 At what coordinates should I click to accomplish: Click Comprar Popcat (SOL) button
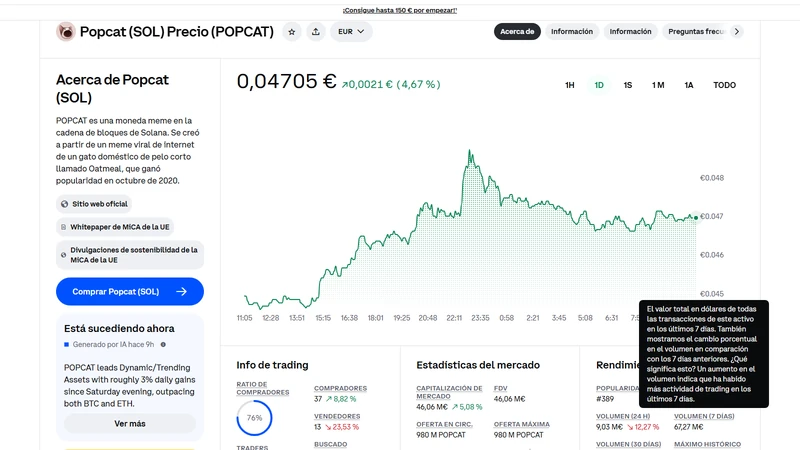pyautogui.click(x=130, y=291)
